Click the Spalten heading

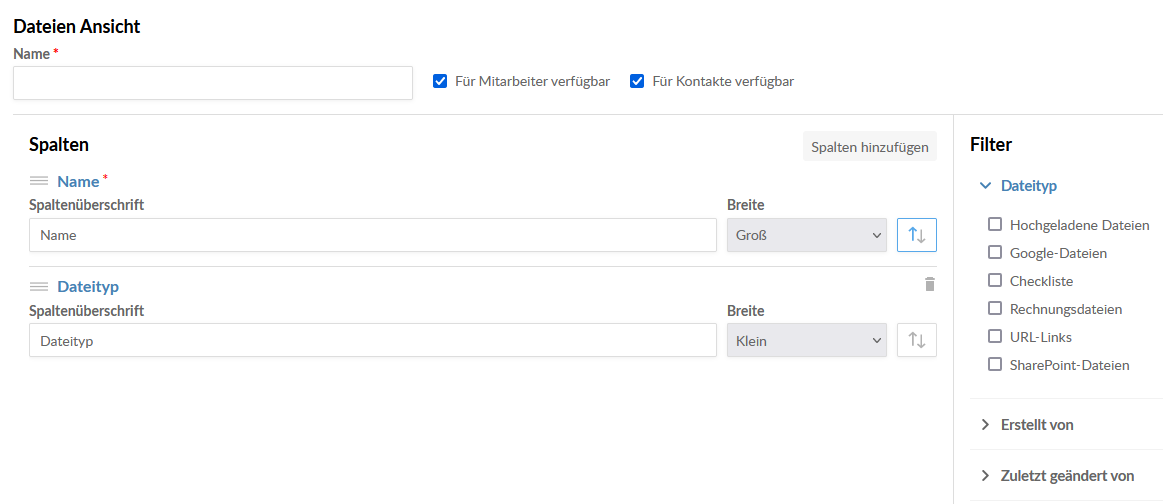[x=59, y=145]
